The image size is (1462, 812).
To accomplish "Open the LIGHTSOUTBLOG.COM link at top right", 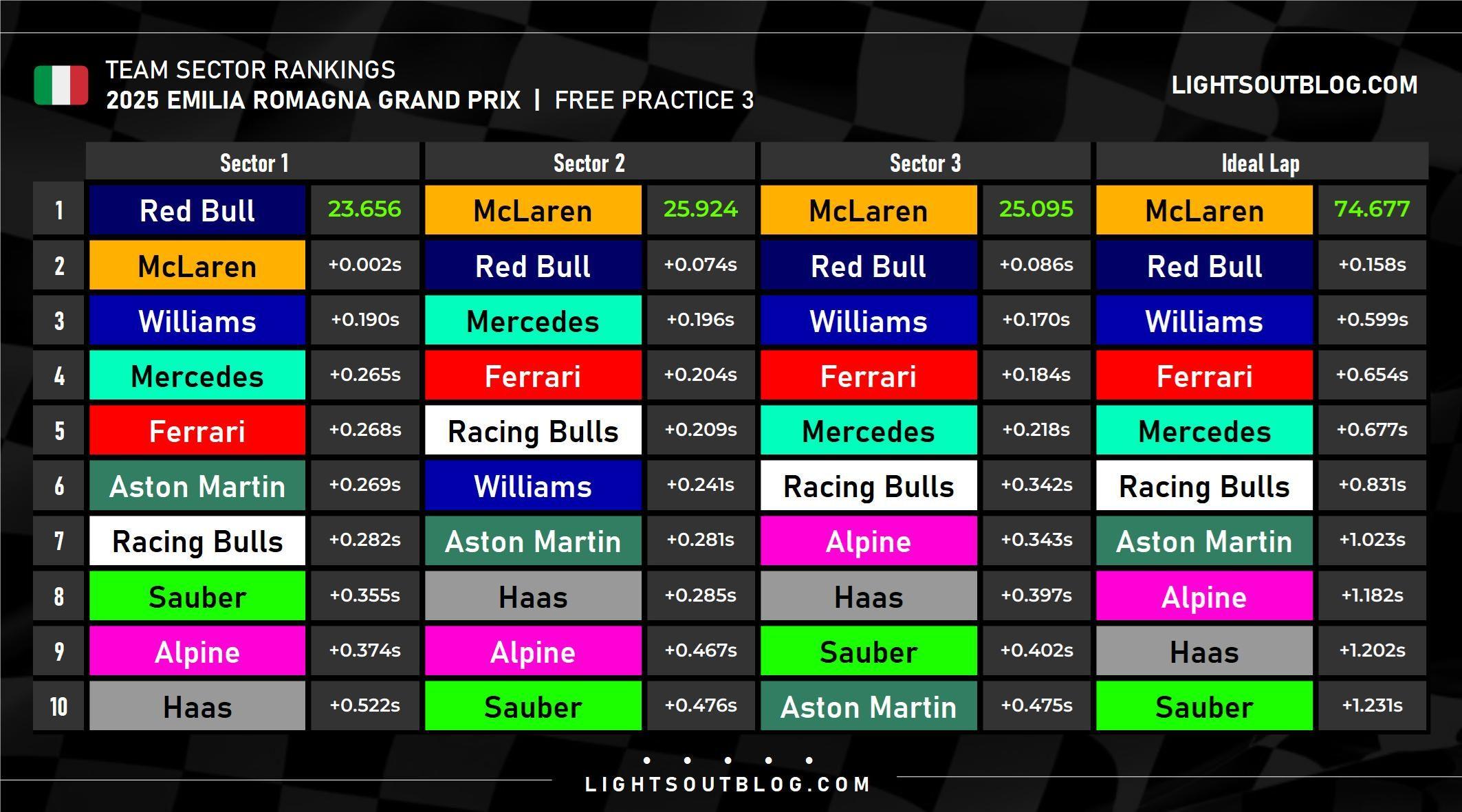I will point(1294,85).
